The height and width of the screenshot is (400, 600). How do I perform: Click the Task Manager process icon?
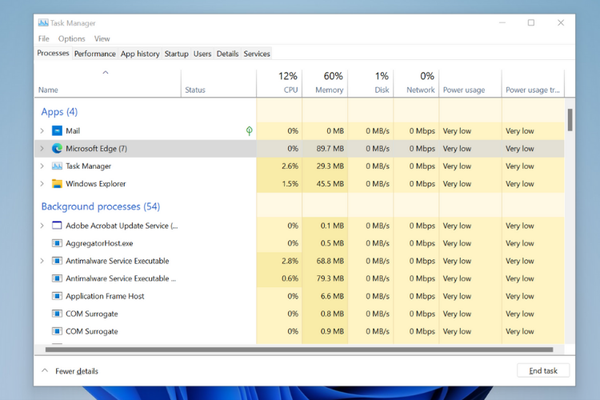click(57, 166)
